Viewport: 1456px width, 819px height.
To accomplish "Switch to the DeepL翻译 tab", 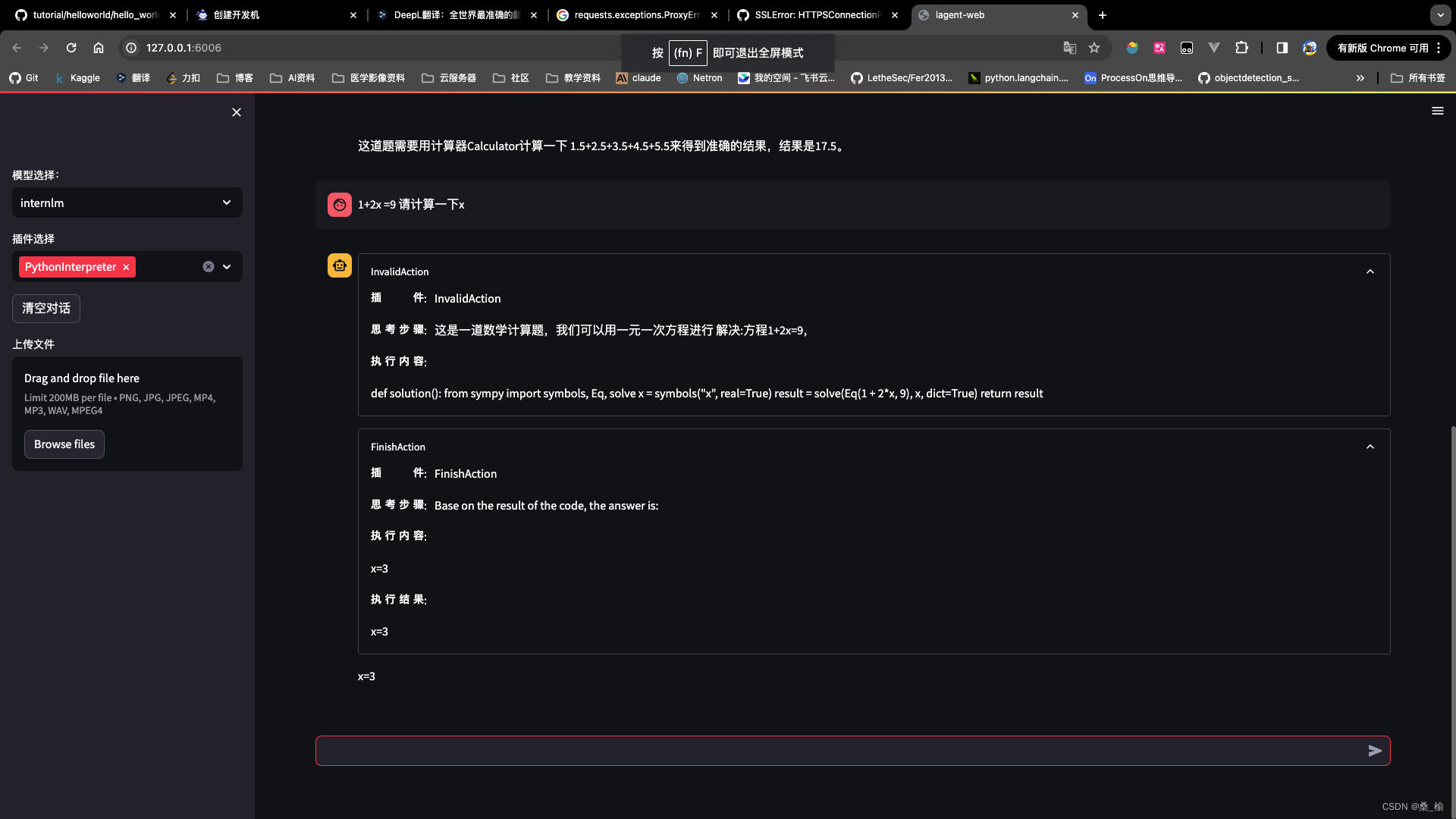I will pos(457,15).
